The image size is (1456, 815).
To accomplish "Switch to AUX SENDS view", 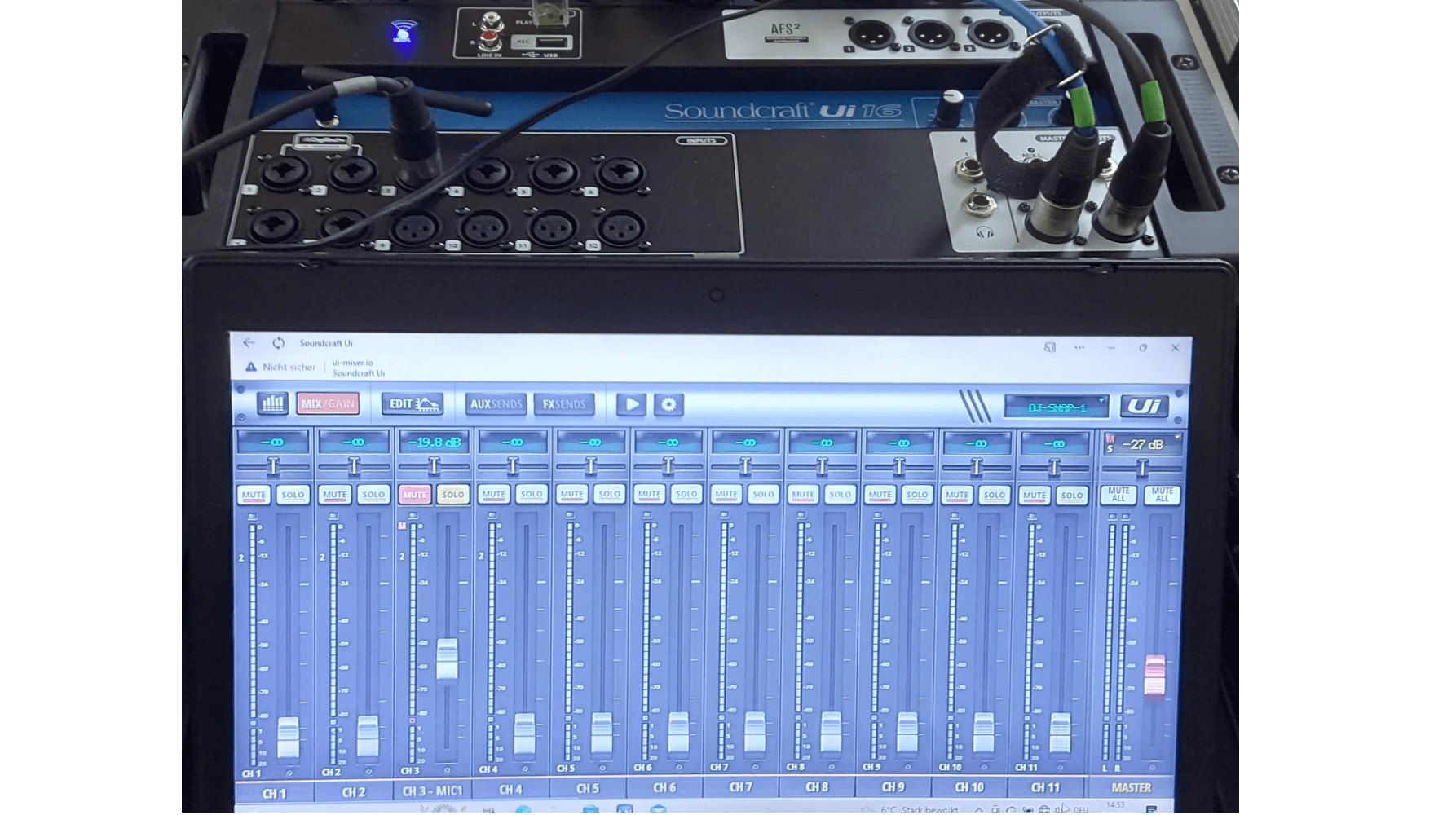I will pyautogui.click(x=496, y=404).
